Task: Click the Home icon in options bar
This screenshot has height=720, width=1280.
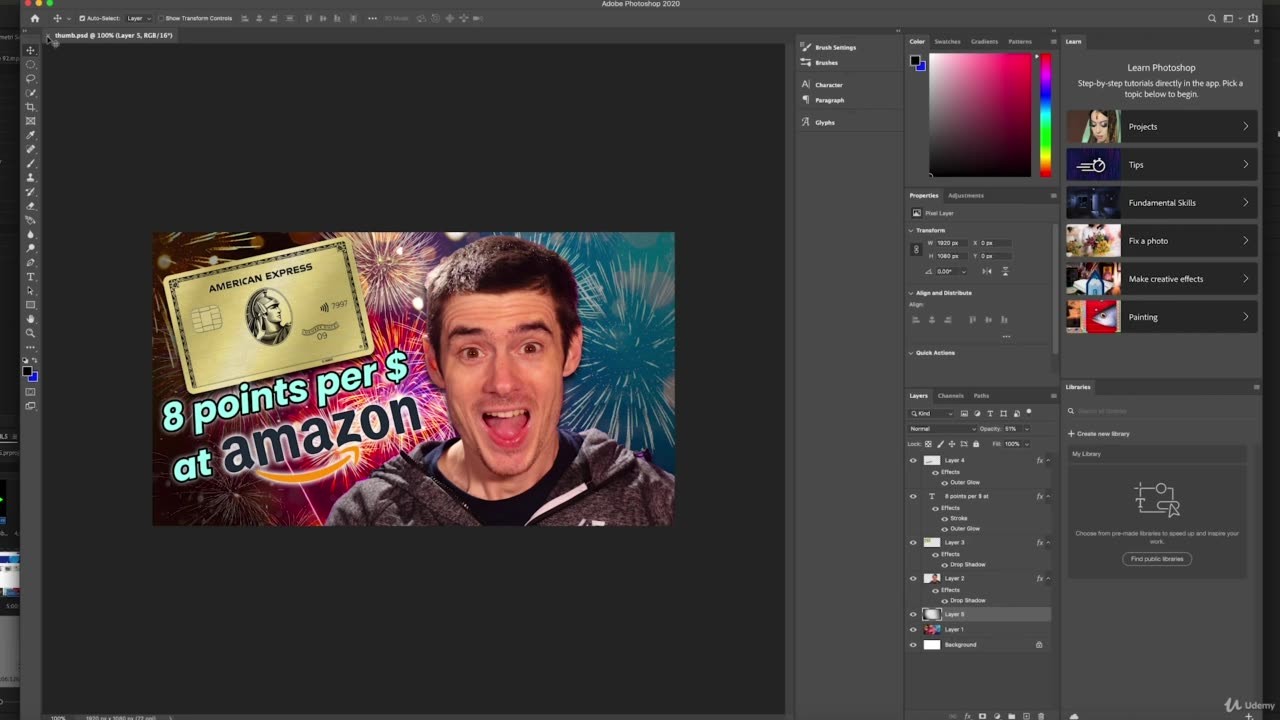Action: pyautogui.click(x=35, y=18)
